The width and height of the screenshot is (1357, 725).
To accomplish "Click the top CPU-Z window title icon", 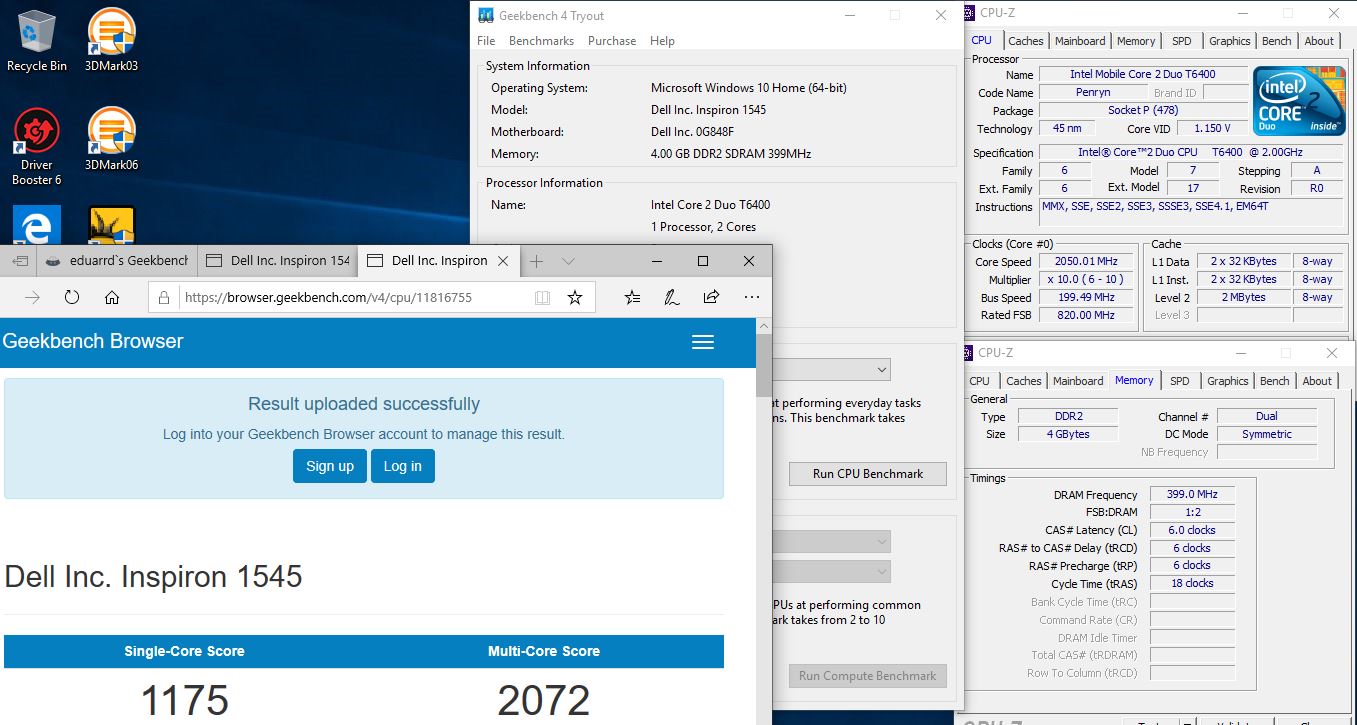I will 969,13.
